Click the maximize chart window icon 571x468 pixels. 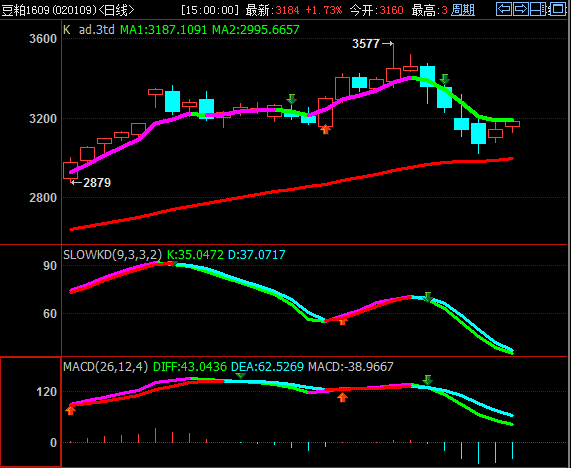coord(557,9)
